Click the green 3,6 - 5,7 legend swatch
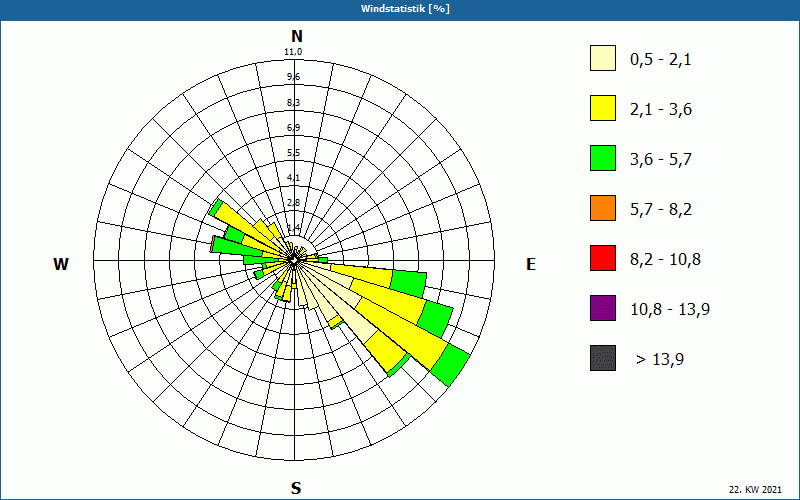 (603, 158)
